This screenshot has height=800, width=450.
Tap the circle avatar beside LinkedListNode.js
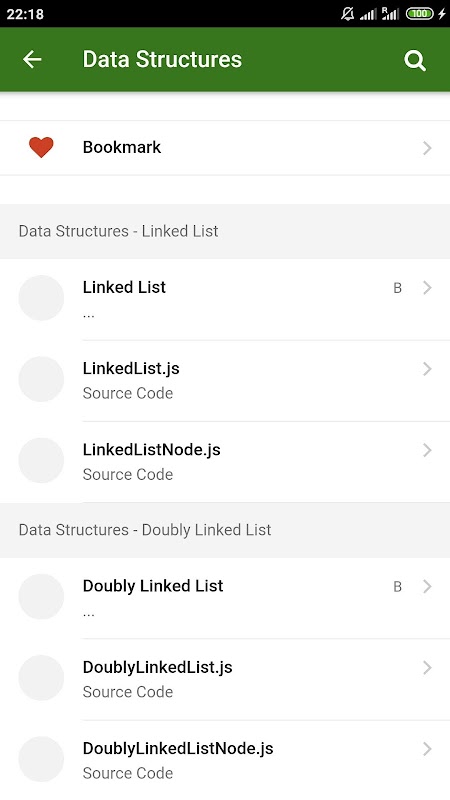tap(41, 460)
